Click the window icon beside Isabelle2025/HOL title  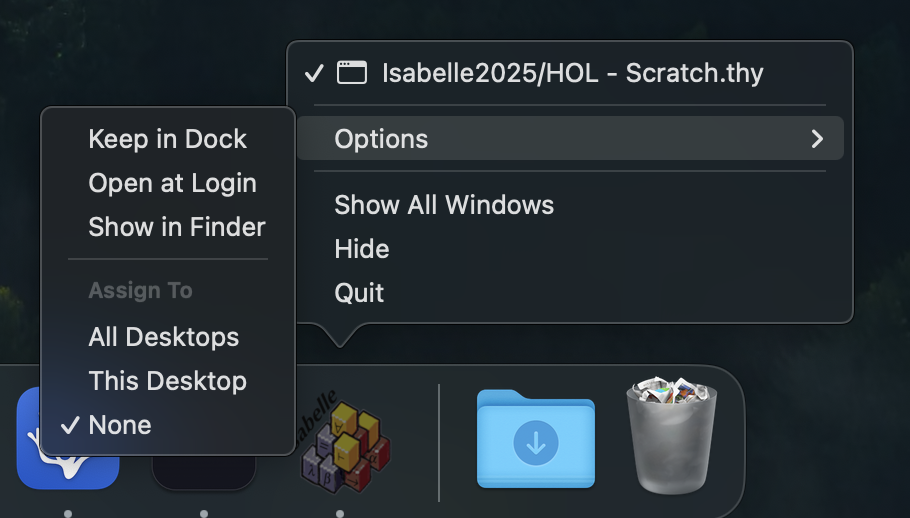[x=350, y=73]
